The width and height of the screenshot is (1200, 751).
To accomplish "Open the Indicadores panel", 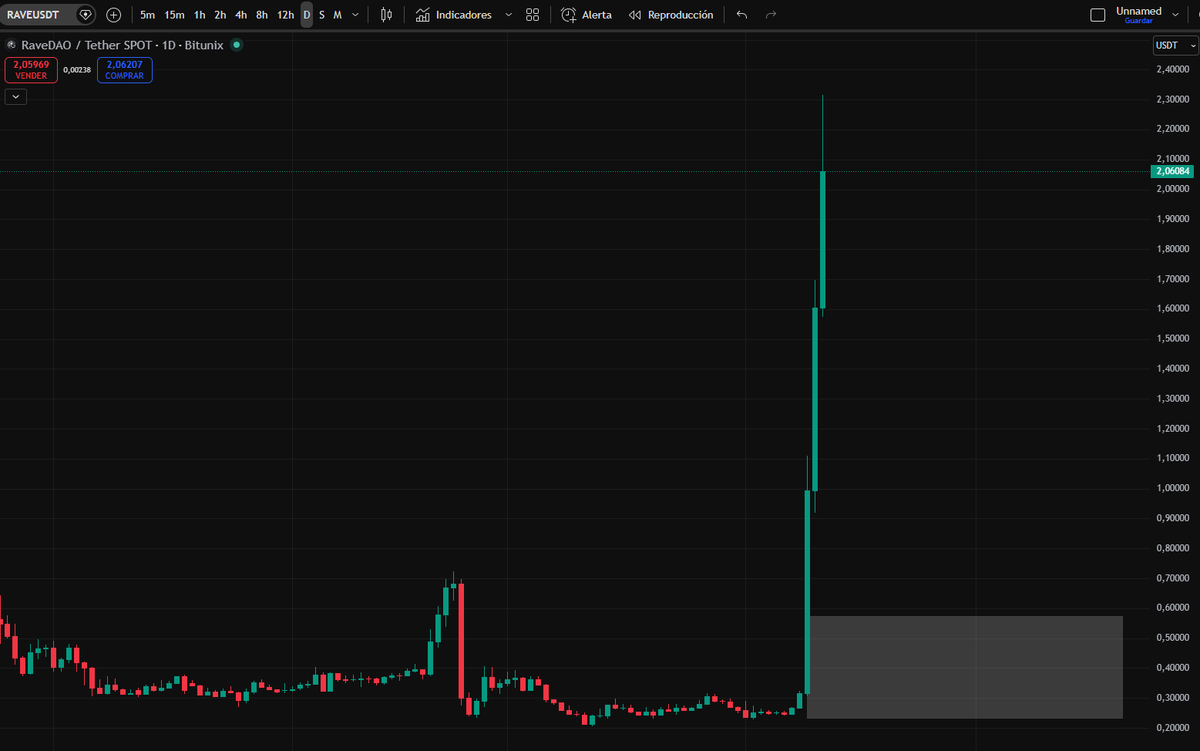I will coord(453,15).
